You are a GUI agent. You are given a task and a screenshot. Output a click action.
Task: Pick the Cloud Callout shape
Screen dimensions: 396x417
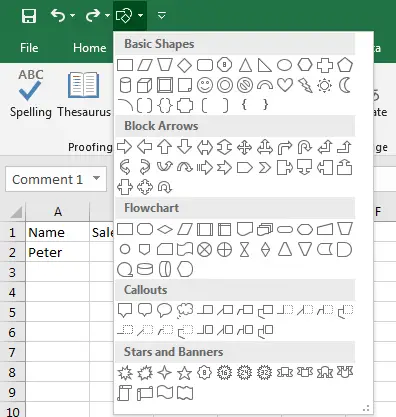(185, 311)
